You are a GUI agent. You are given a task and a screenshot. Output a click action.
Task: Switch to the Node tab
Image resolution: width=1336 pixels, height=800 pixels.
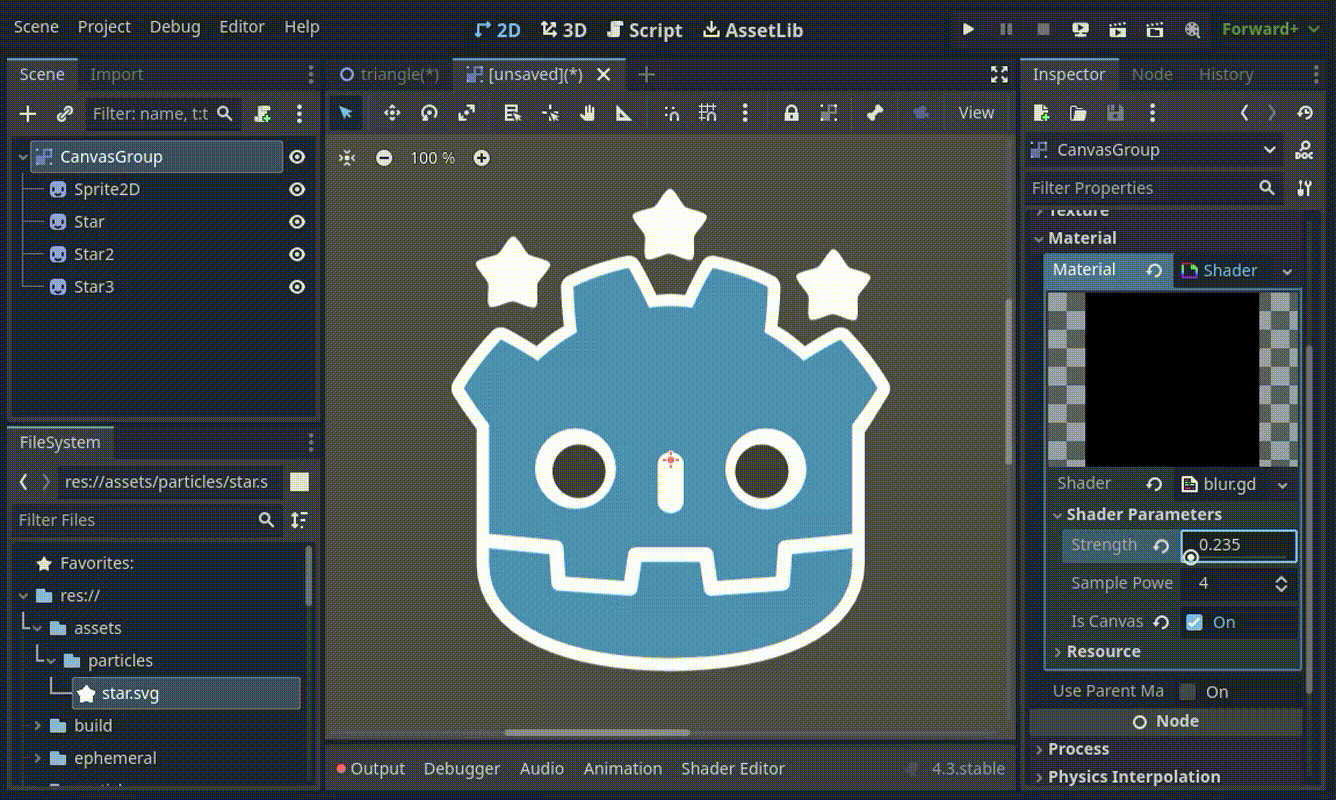click(1152, 74)
